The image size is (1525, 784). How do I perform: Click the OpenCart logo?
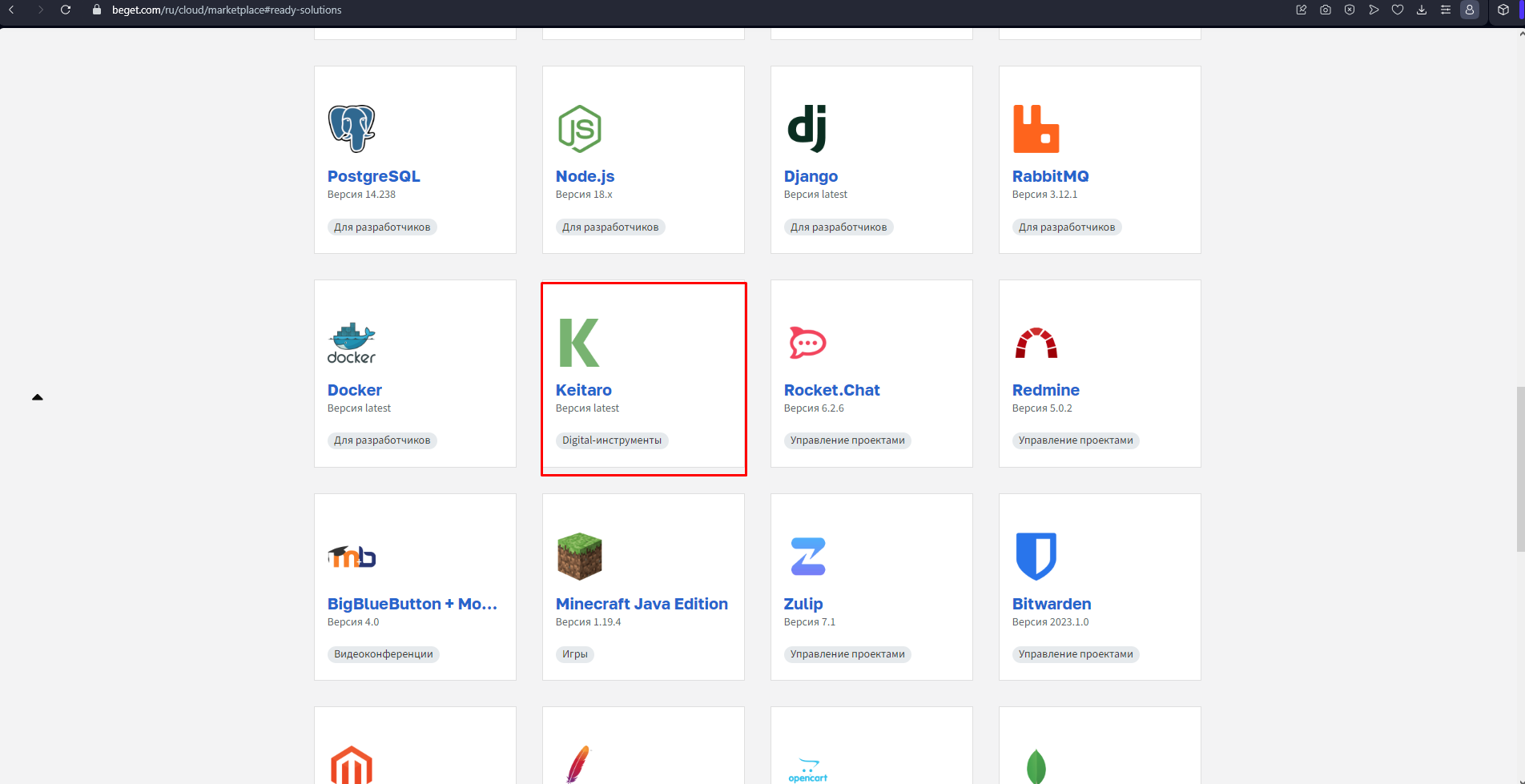pyautogui.click(x=808, y=770)
